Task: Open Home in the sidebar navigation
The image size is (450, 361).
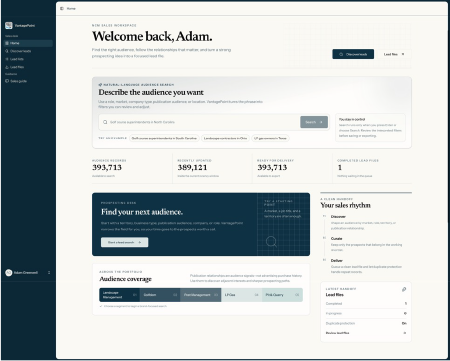Action: 28,43
